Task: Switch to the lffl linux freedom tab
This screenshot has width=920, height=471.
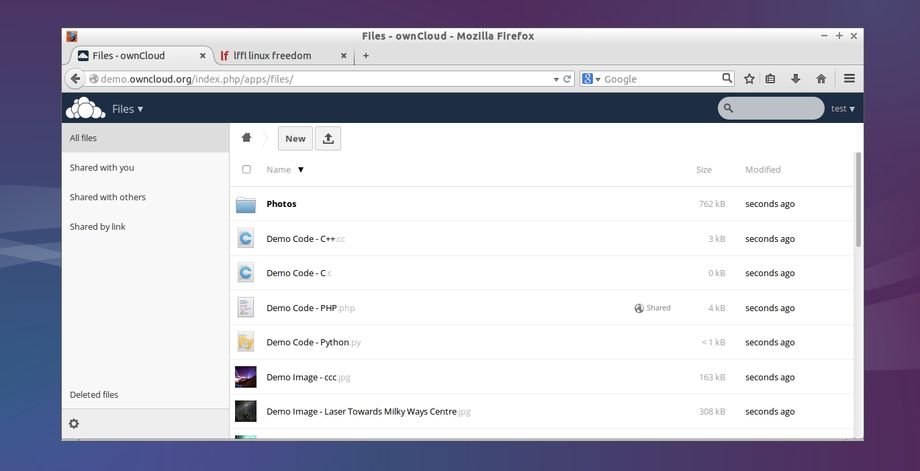Action: pos(272,56)
